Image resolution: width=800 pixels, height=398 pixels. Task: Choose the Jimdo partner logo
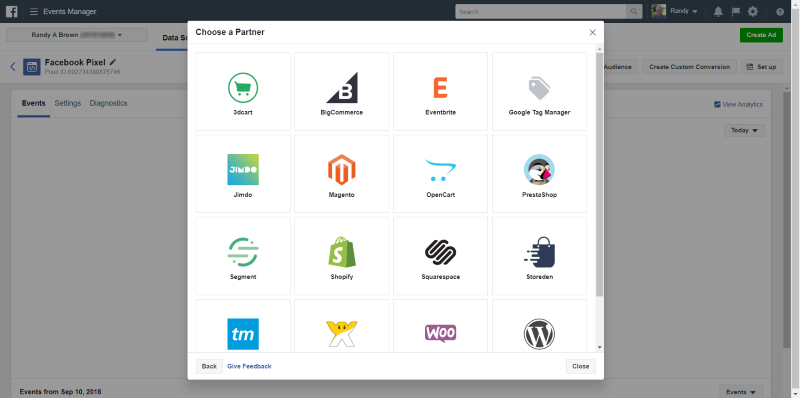pos(243,169)
